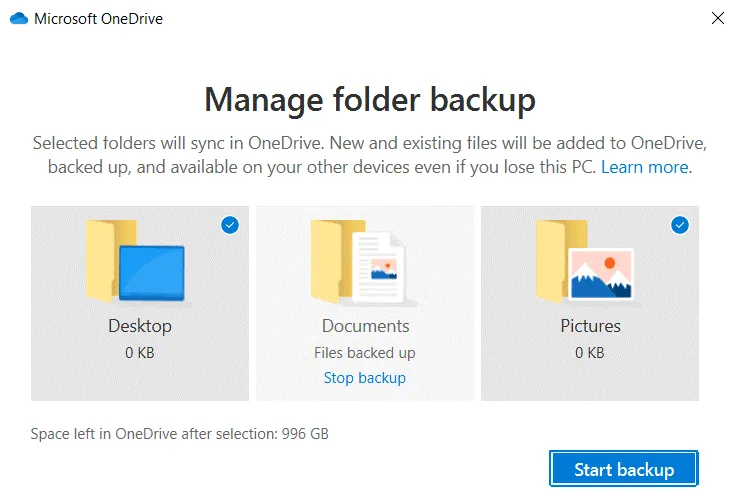Image resolution: width=739 pixels, height=499 pixels.
Task: Click the 'Files backed up' status text
Action: point(365,352)
